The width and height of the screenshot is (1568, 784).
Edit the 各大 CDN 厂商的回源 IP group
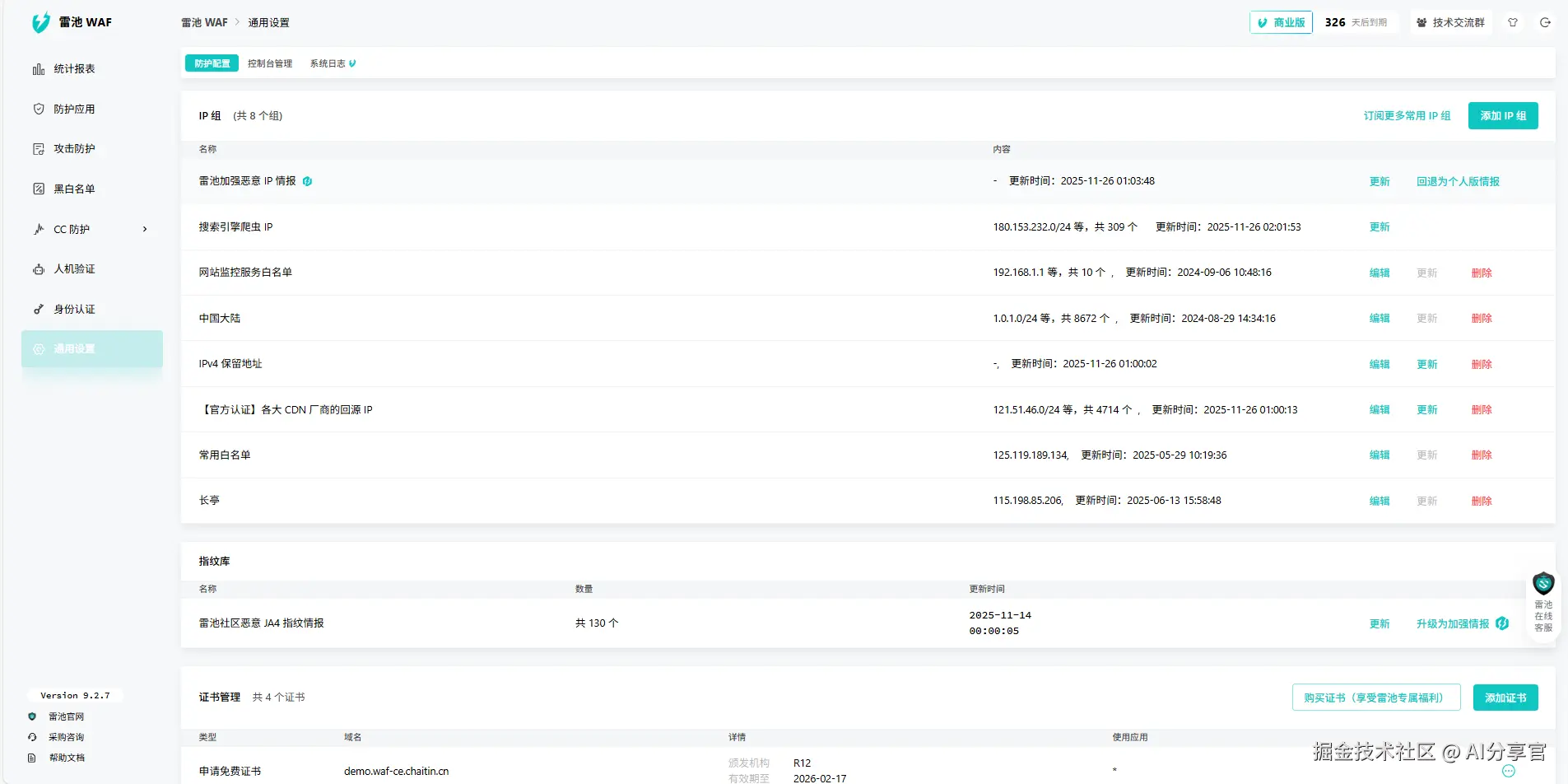[1380, 409]
